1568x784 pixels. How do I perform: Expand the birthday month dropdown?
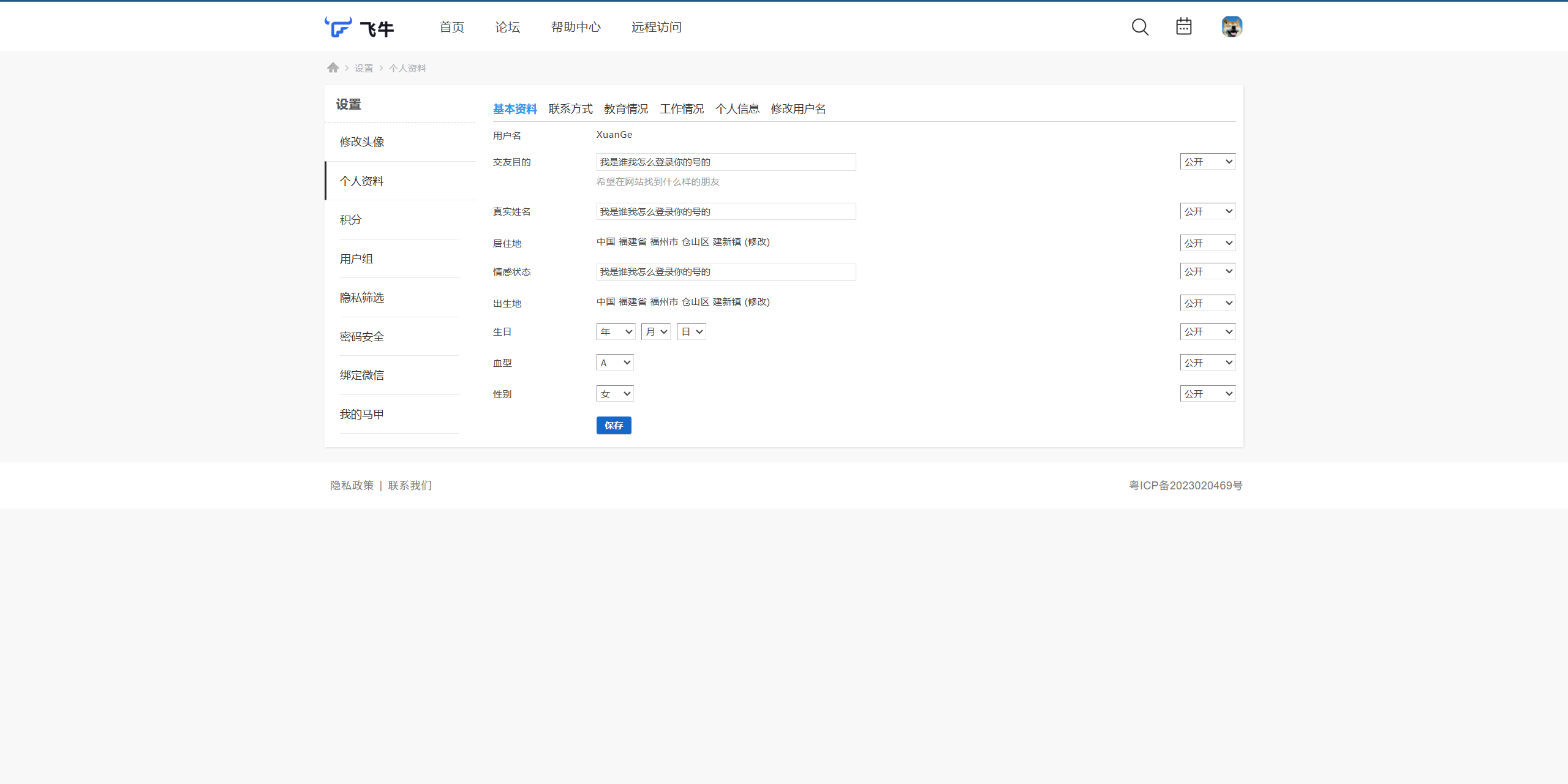[x=655, y=331]
